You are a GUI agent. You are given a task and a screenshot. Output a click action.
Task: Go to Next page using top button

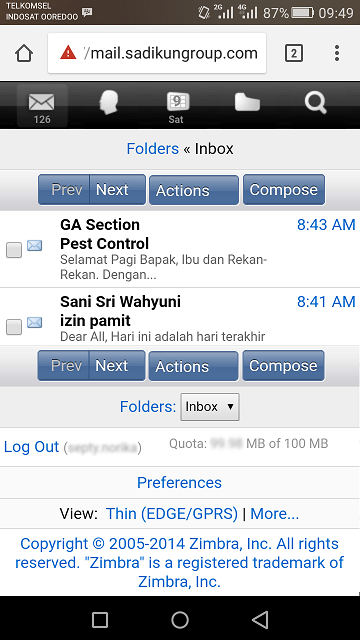[117, 189]
